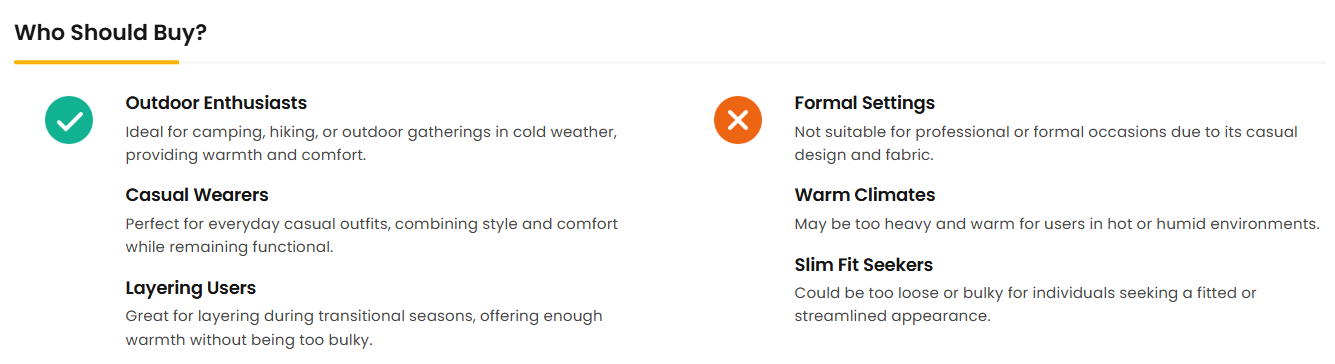Click the hot or humid environments description
Viewport: 1335px width, 364px height.
1057,224
